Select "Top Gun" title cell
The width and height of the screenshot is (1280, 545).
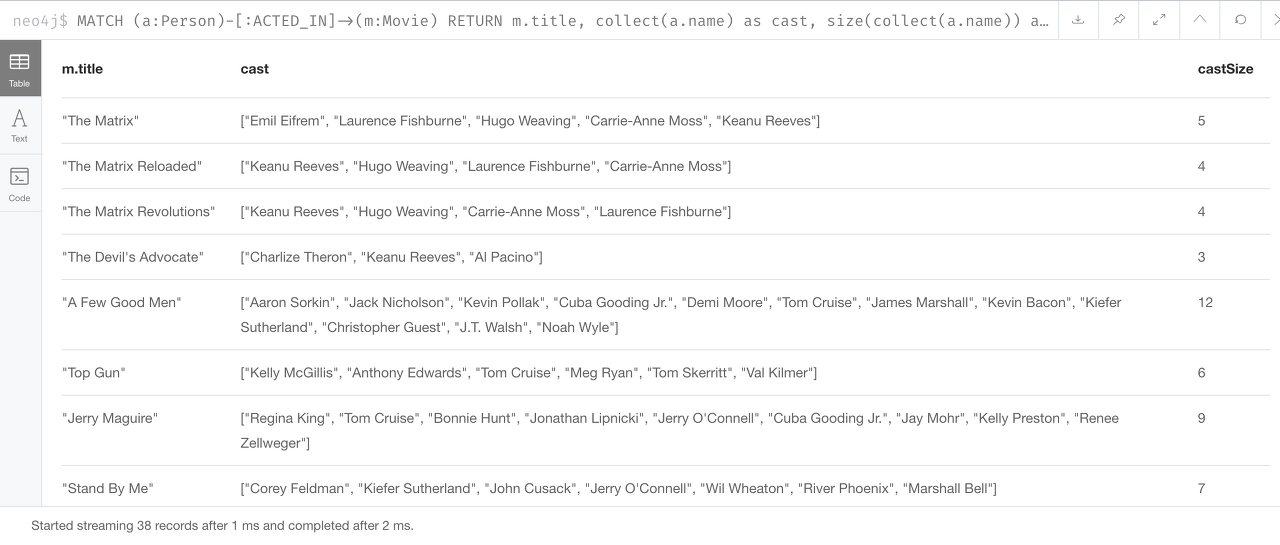tap(94, 373)
